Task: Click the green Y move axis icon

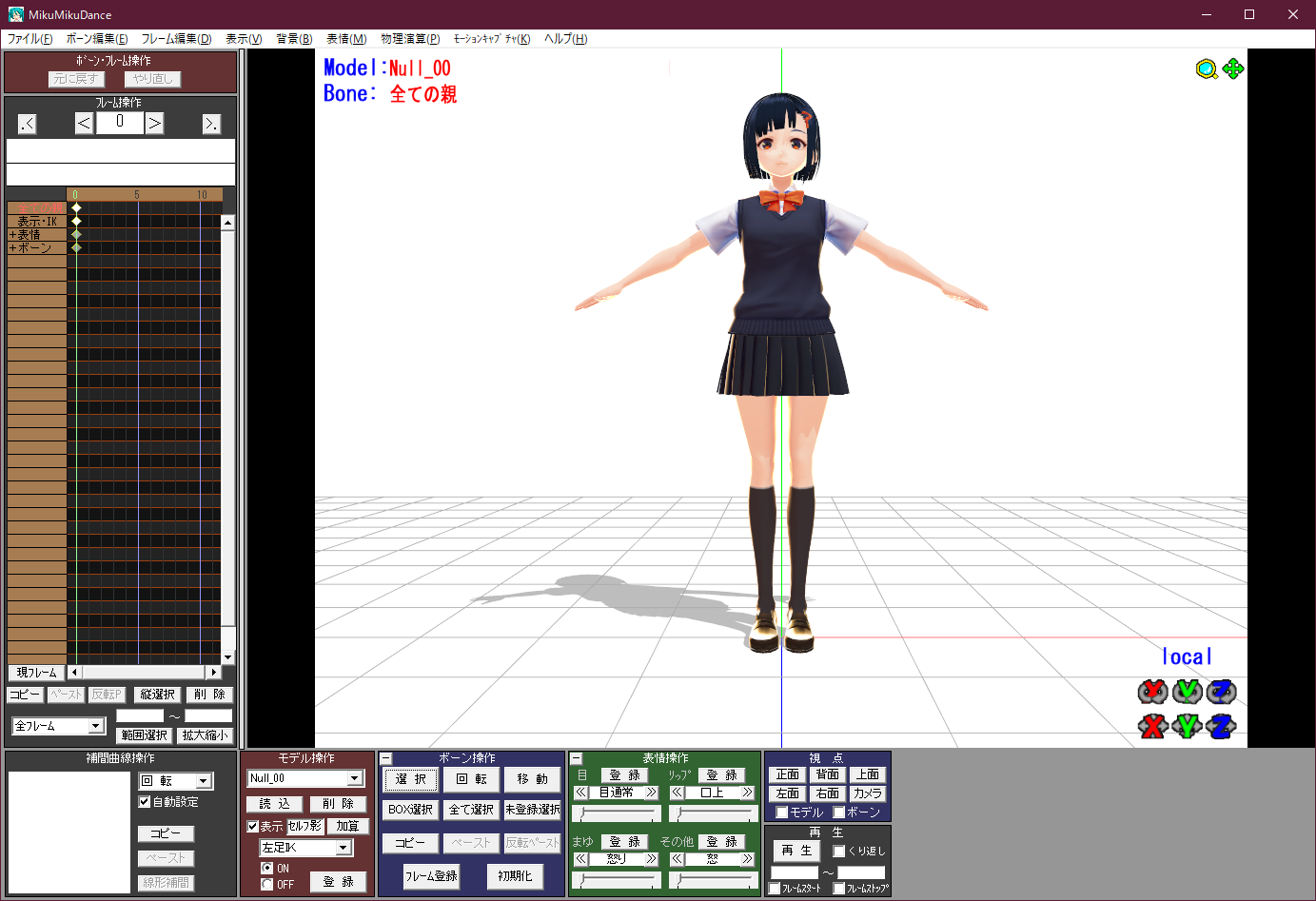Action: tap(1188, 726)
